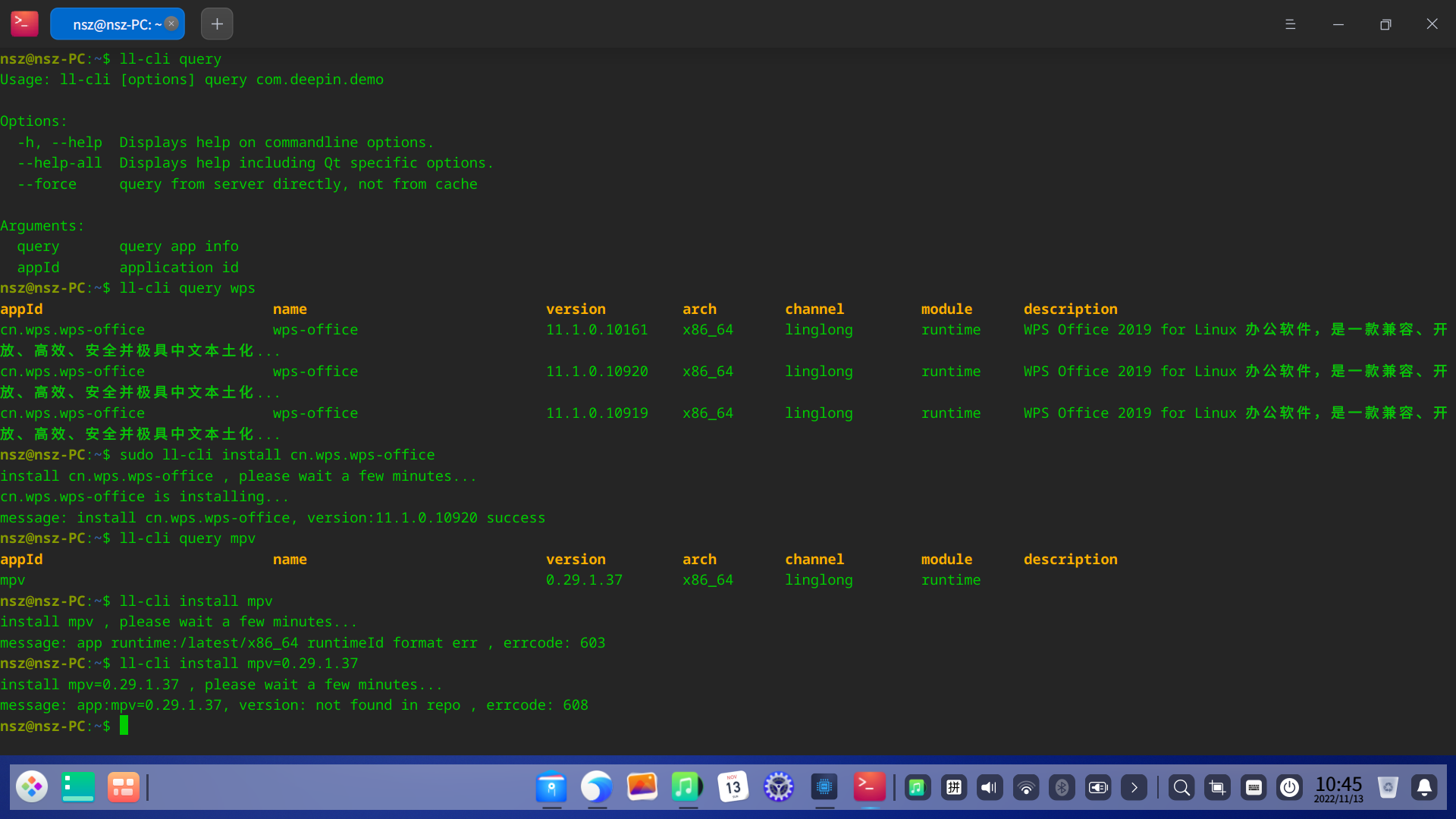The width and height of the screenshot is (1456, 819).
Task: Toggle the Bluetooth tray icon
Action: tap(1062, 788)
